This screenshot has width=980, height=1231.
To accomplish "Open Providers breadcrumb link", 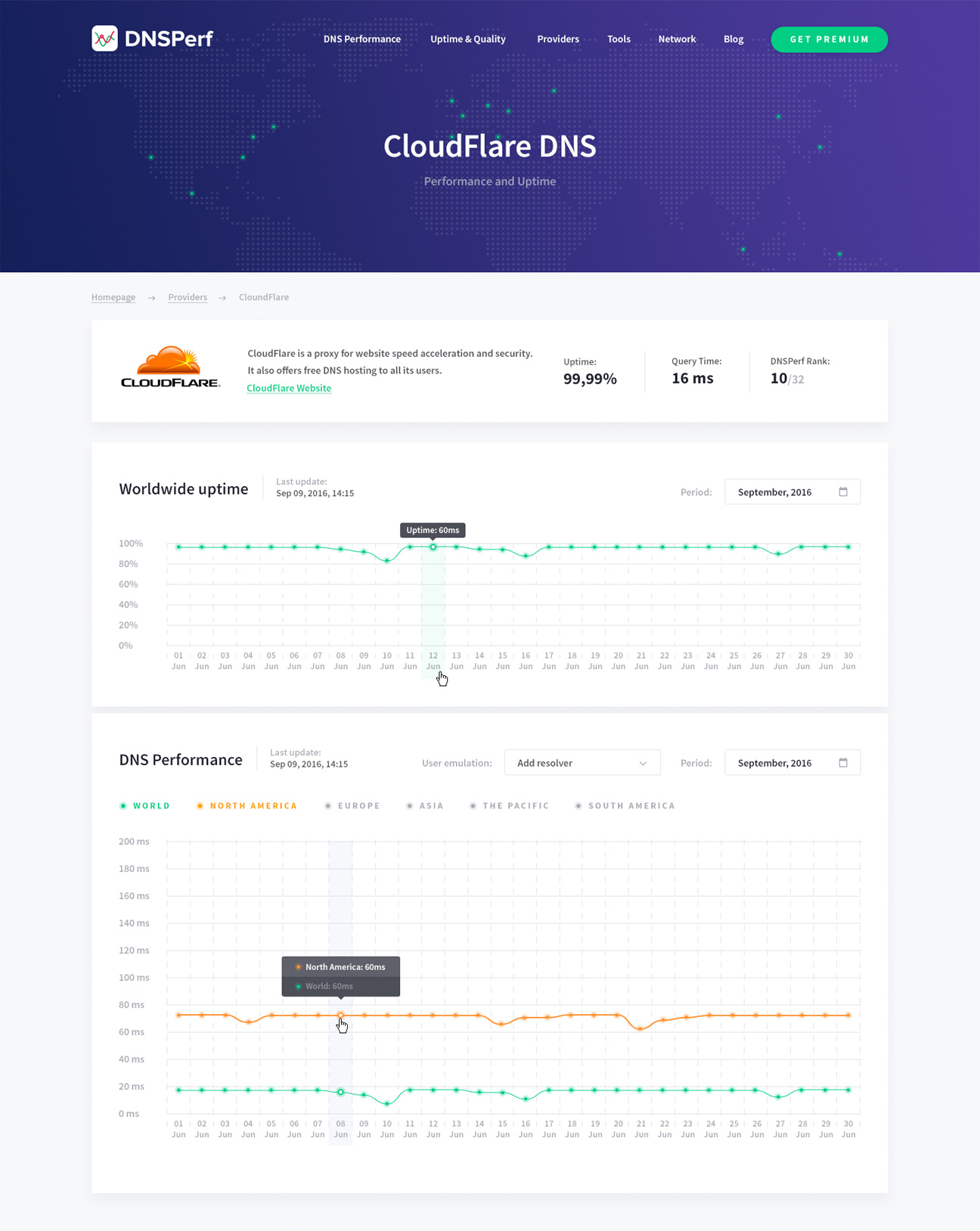I will coord(188,297).
